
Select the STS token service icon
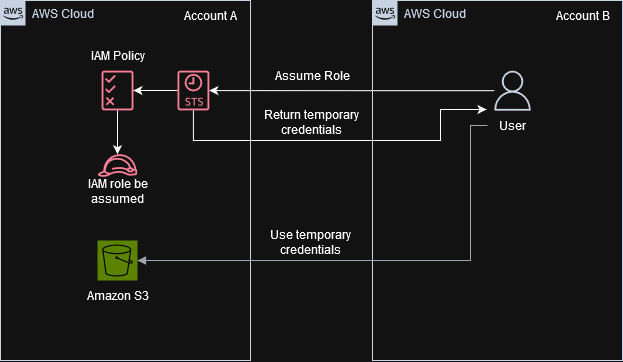click(x=193, y=91)
